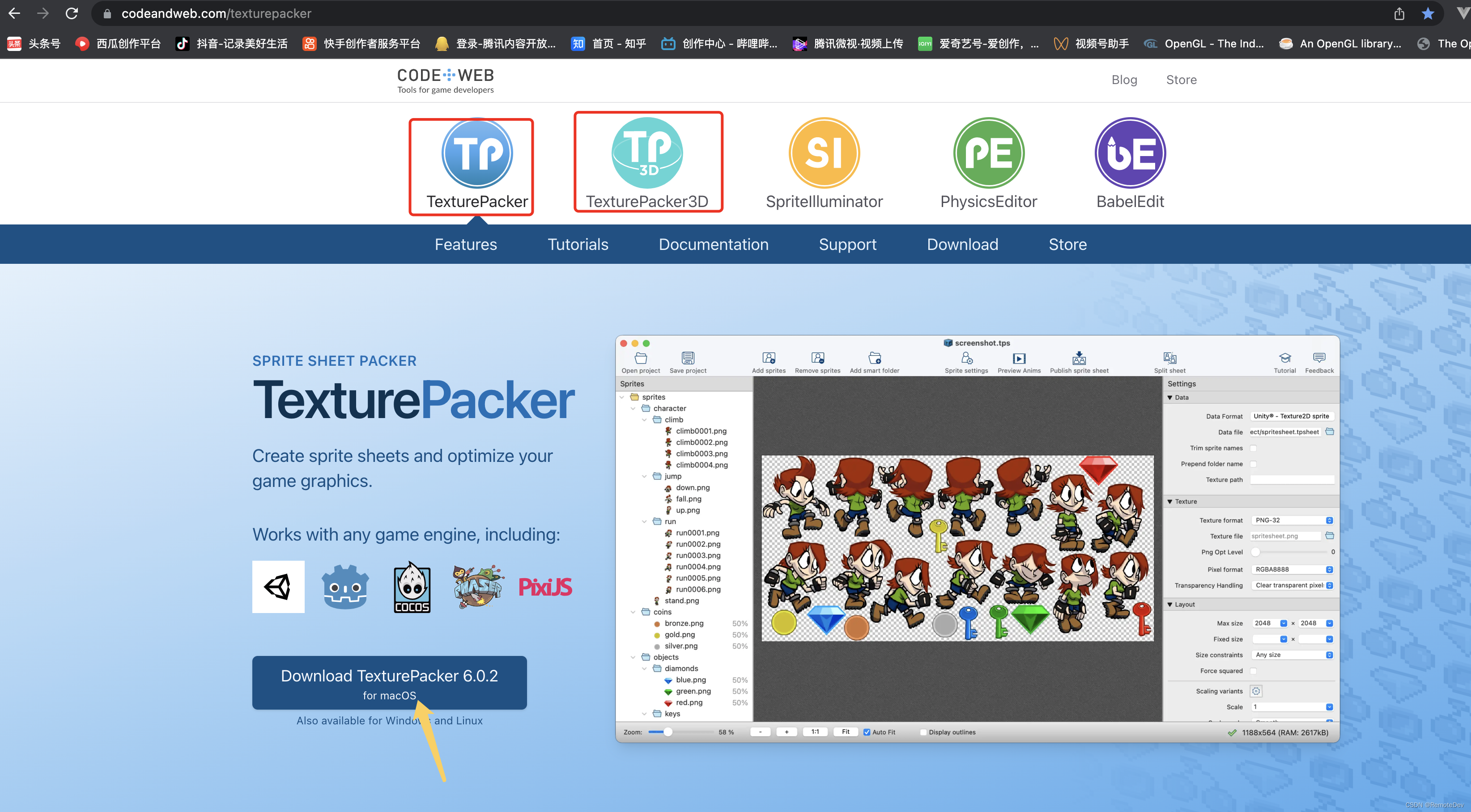This screenshot has width=1471, height=812.
Task: Toggle the Force squared checkbox
Action: click(x=1254, y=671)
